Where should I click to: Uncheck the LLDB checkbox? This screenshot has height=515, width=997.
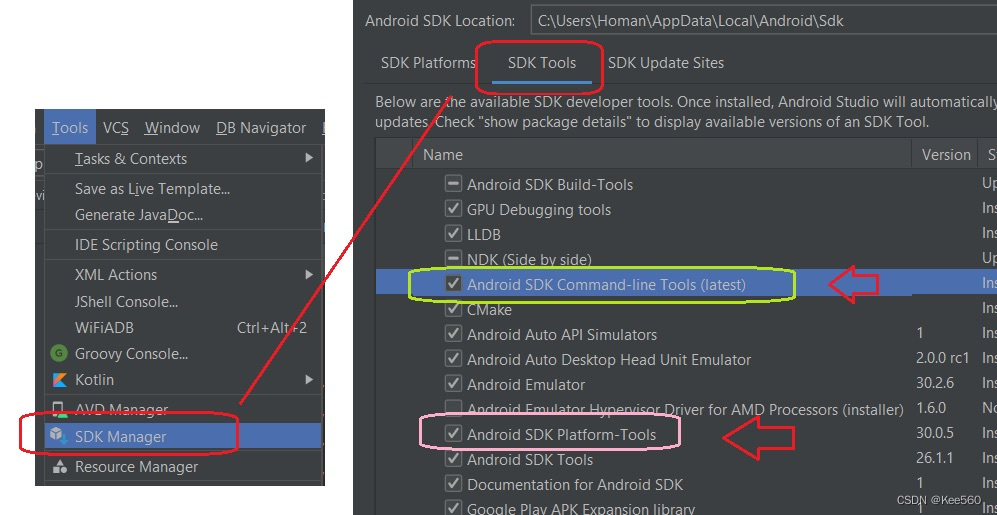coord(453,234)
